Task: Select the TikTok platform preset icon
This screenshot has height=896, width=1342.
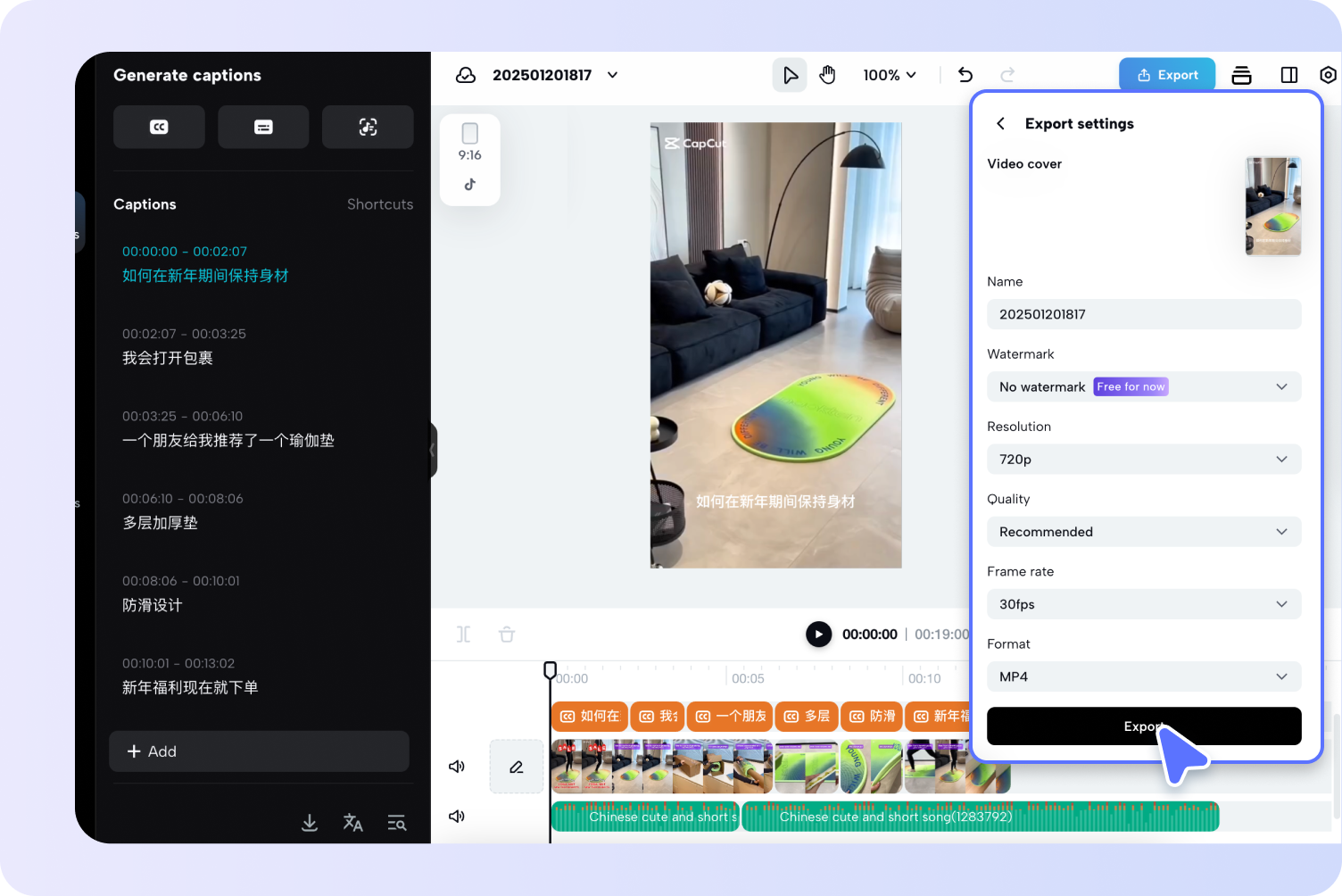Action: coord(470,185)
